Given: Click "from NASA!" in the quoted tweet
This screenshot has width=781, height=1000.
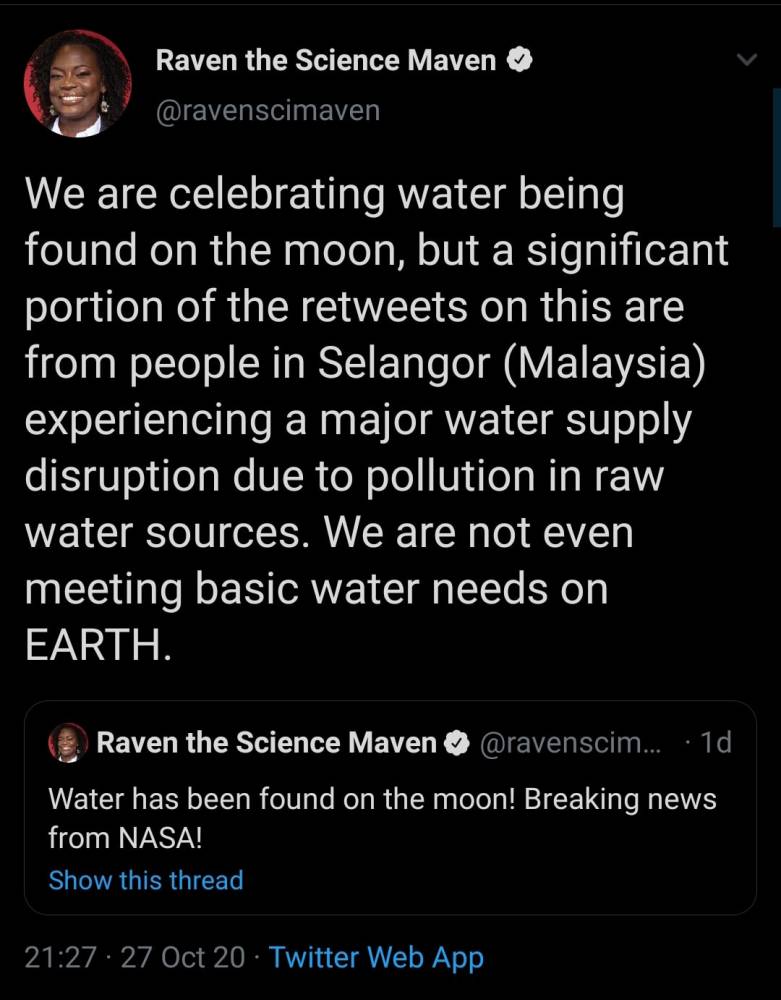Looking at the screenshot, I should 125,836.
